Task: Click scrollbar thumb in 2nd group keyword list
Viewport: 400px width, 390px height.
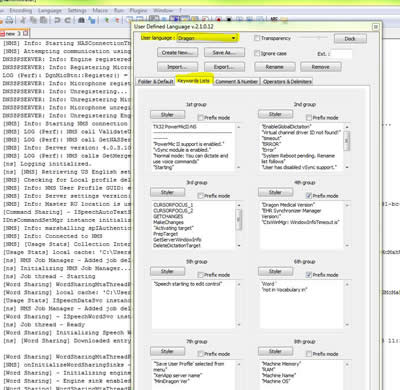Action: pyautogui.click(x=347, y=141)
